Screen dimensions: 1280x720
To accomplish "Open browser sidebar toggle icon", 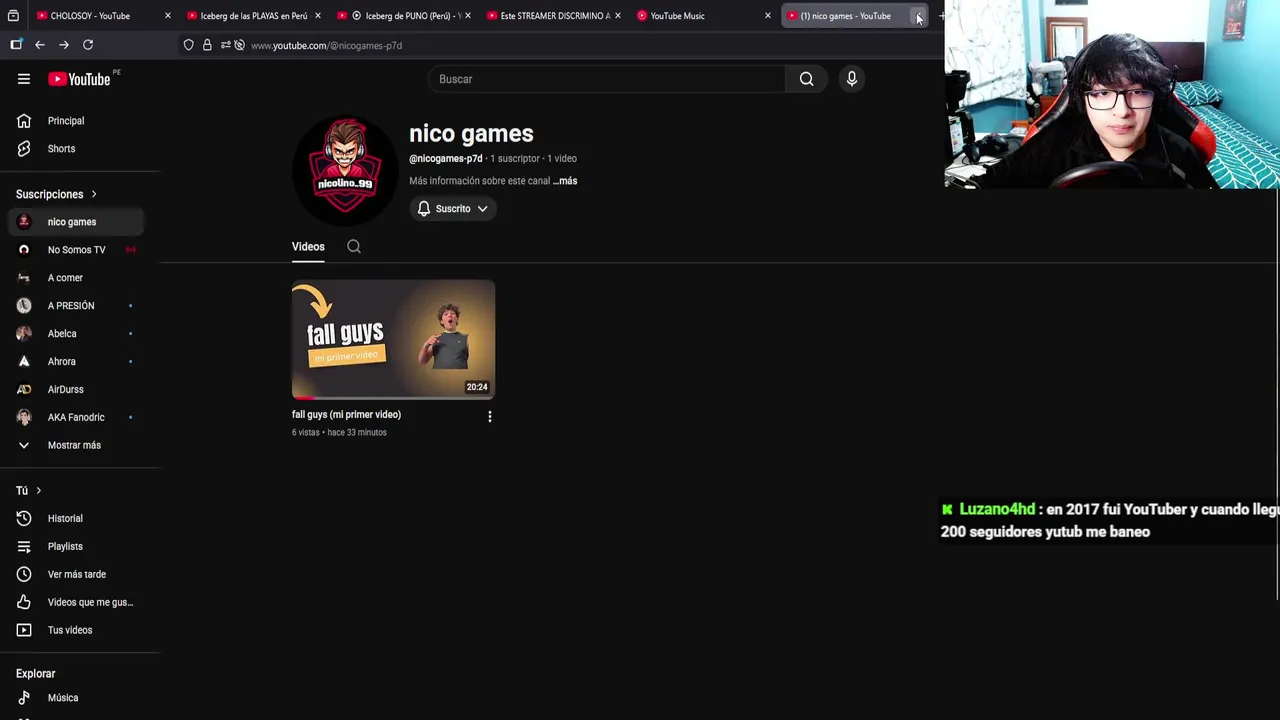I will [x=16, y=45].
